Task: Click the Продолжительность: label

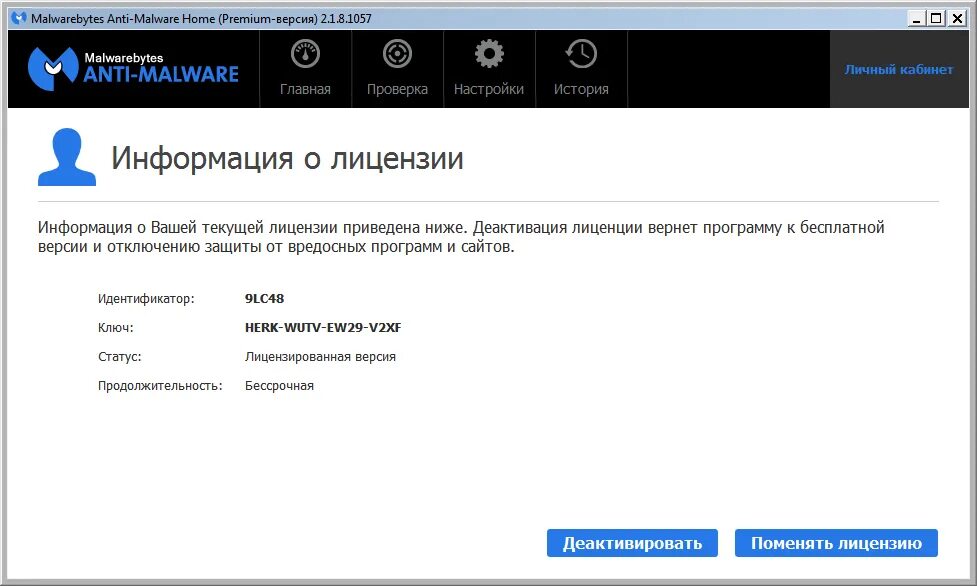Action: (x=160, y=386)
